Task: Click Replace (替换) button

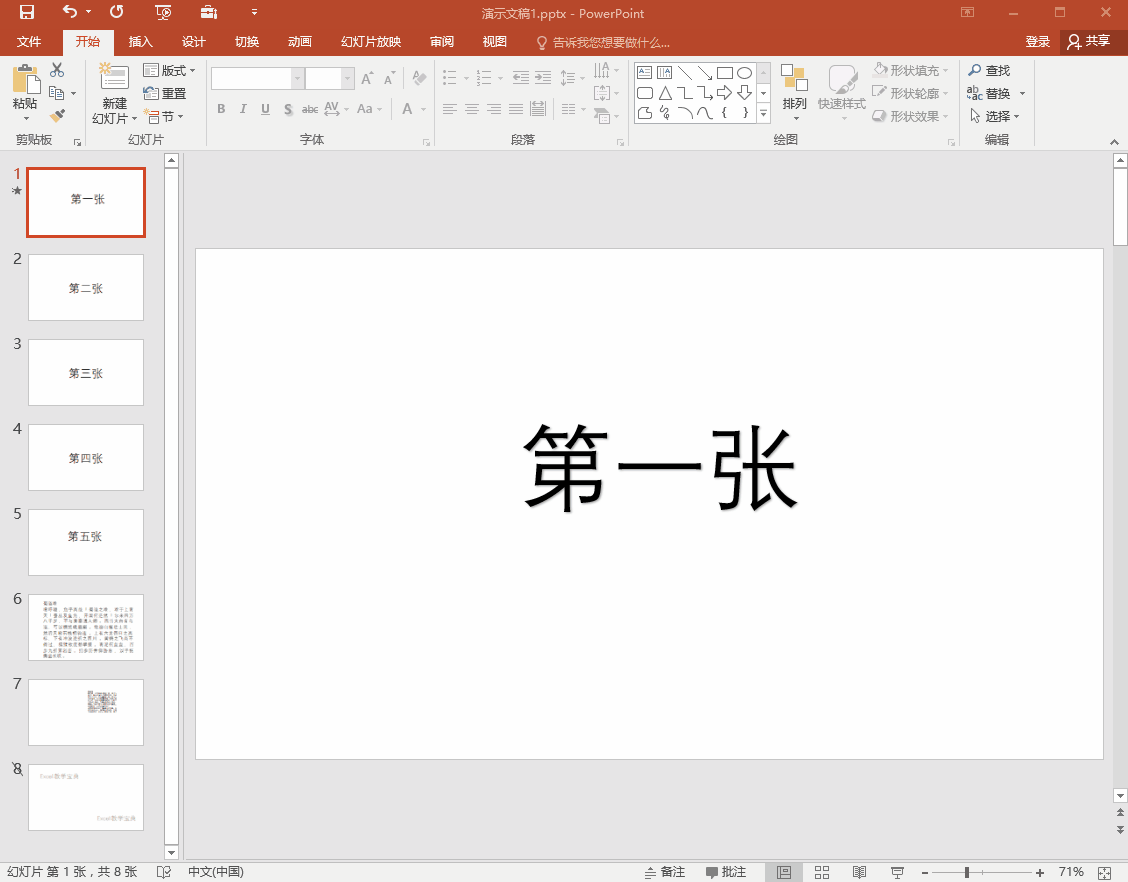Action: point(989,94)
